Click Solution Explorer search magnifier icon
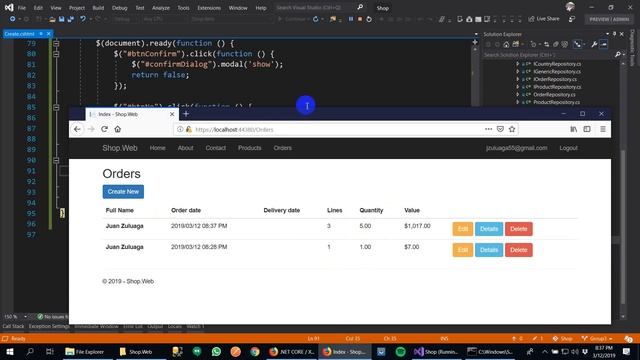This screenshot has height=360, width=640. click(618, 54)
